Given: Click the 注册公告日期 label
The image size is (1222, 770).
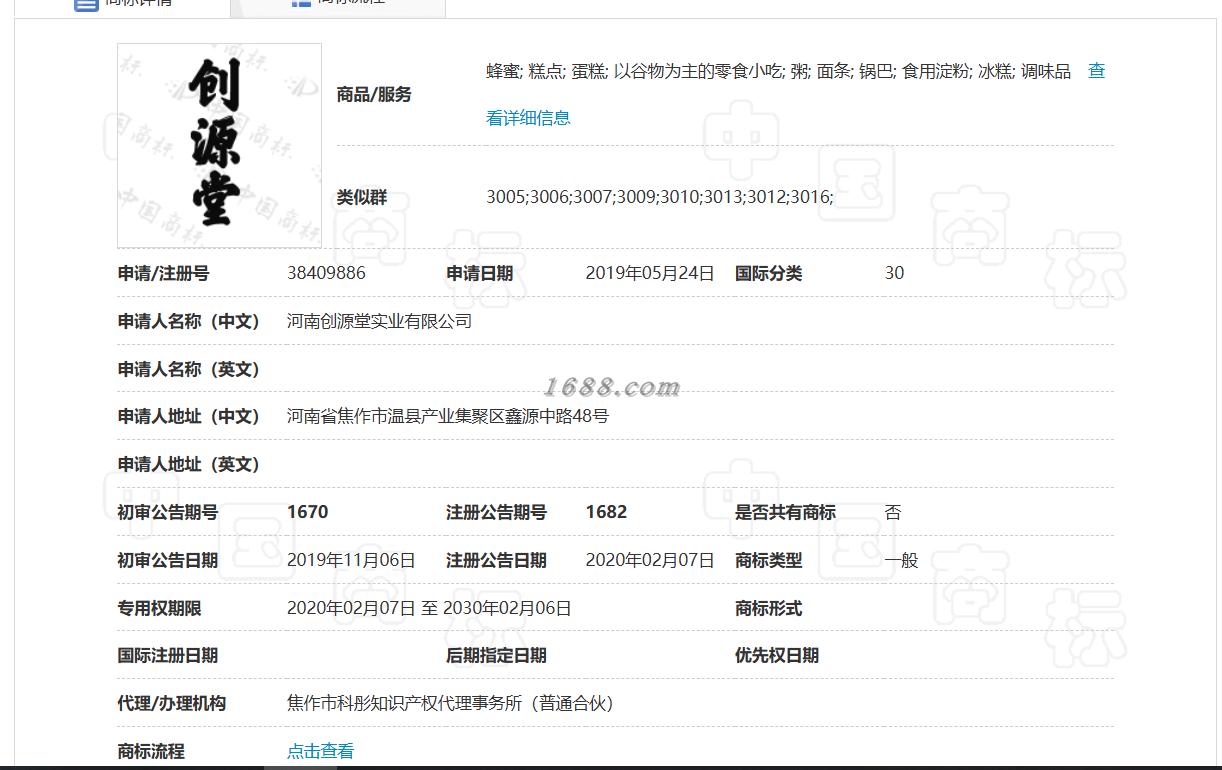Looking at the screenshot, I should 496,560.
